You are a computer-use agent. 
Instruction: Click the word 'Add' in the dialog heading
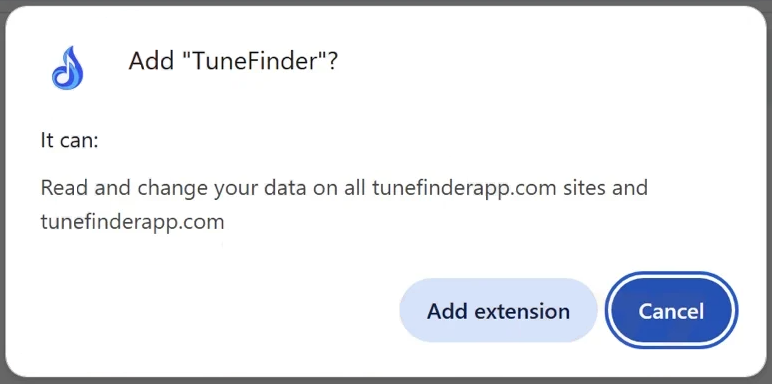150,62
